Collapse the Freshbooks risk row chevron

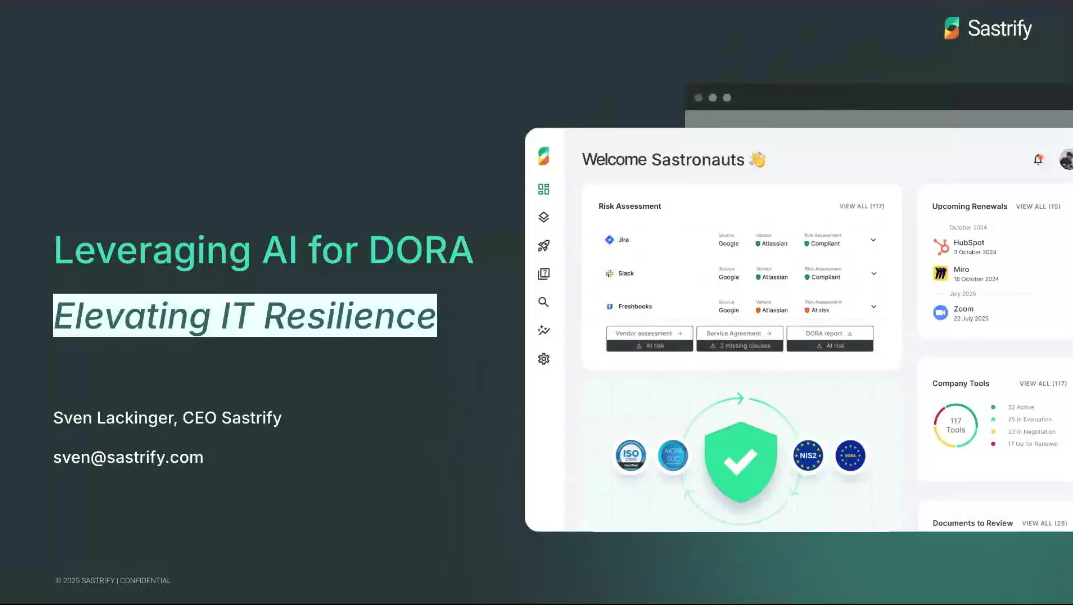[873, 307]
